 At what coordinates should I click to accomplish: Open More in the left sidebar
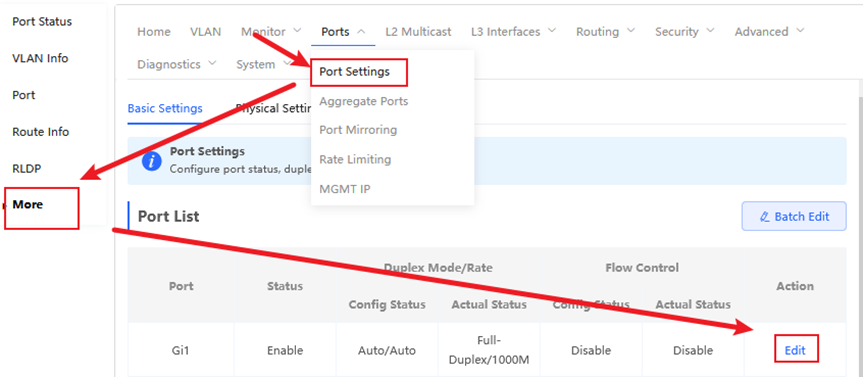tap(28, 204)
